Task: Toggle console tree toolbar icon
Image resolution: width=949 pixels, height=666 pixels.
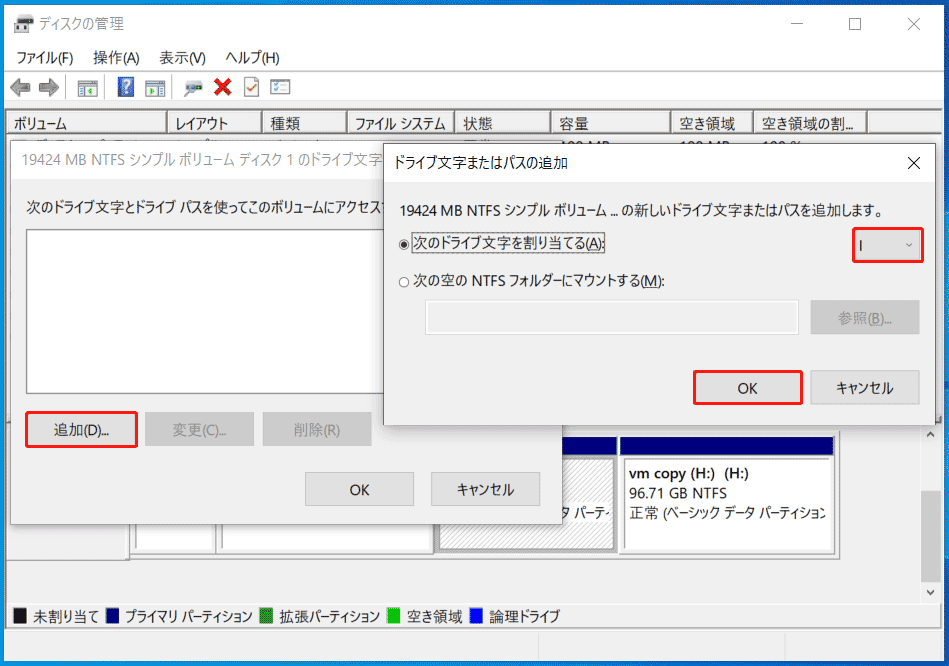Action: pyautogui.click(x=87, y=88)
